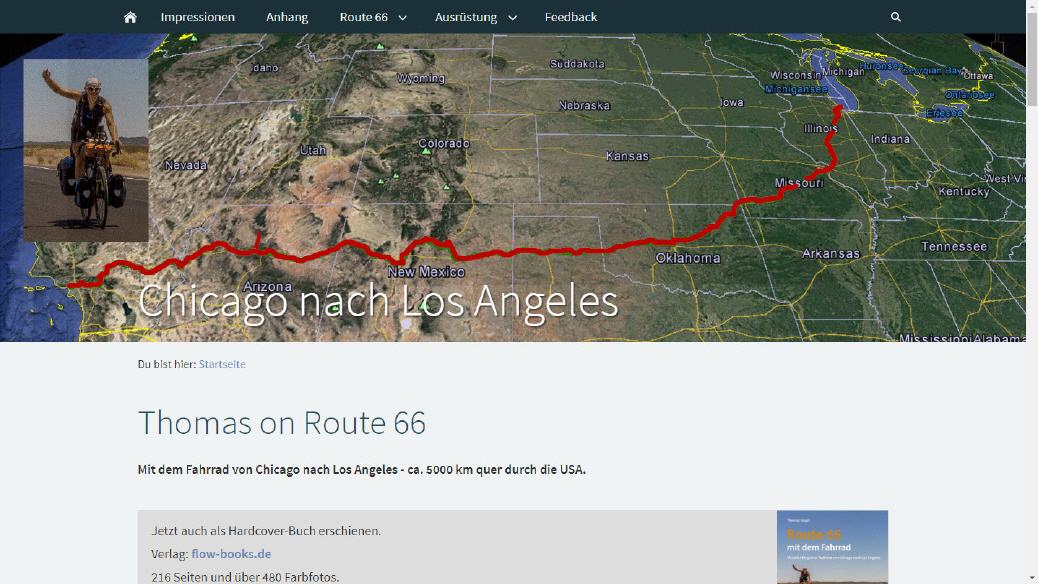1038x584 pixels.
Task: Click the cyclist photo in header
Action: click(x=86, y=150)
